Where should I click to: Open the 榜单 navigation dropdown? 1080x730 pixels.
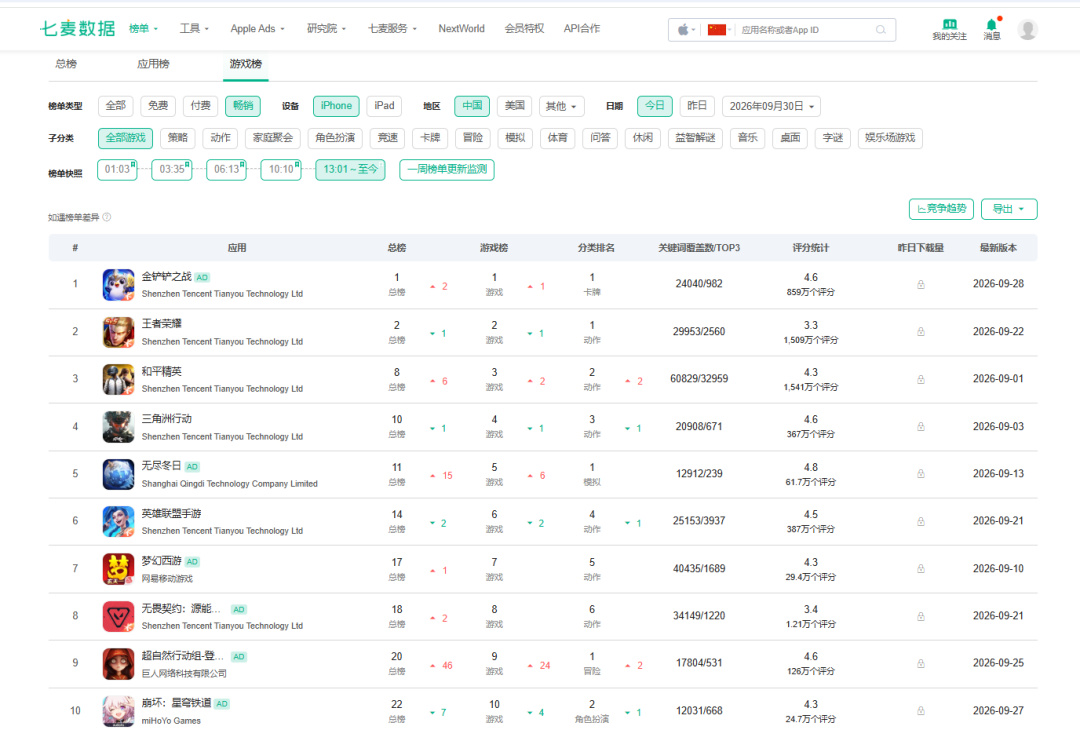click(x=143, y=28)
